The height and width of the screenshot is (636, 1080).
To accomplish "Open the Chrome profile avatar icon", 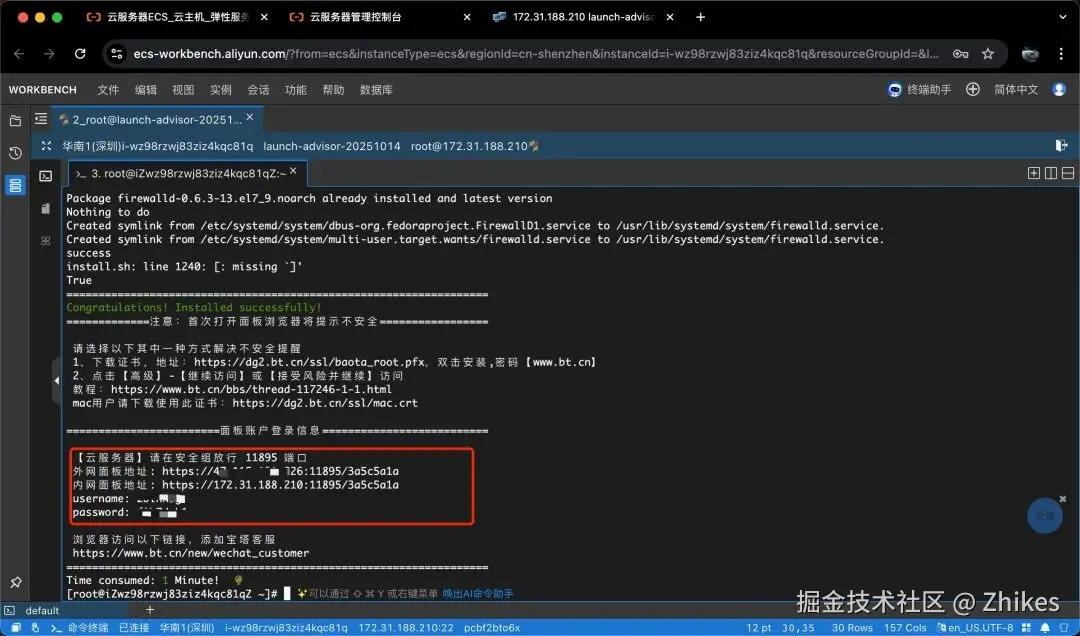I will coord(1030,54).
